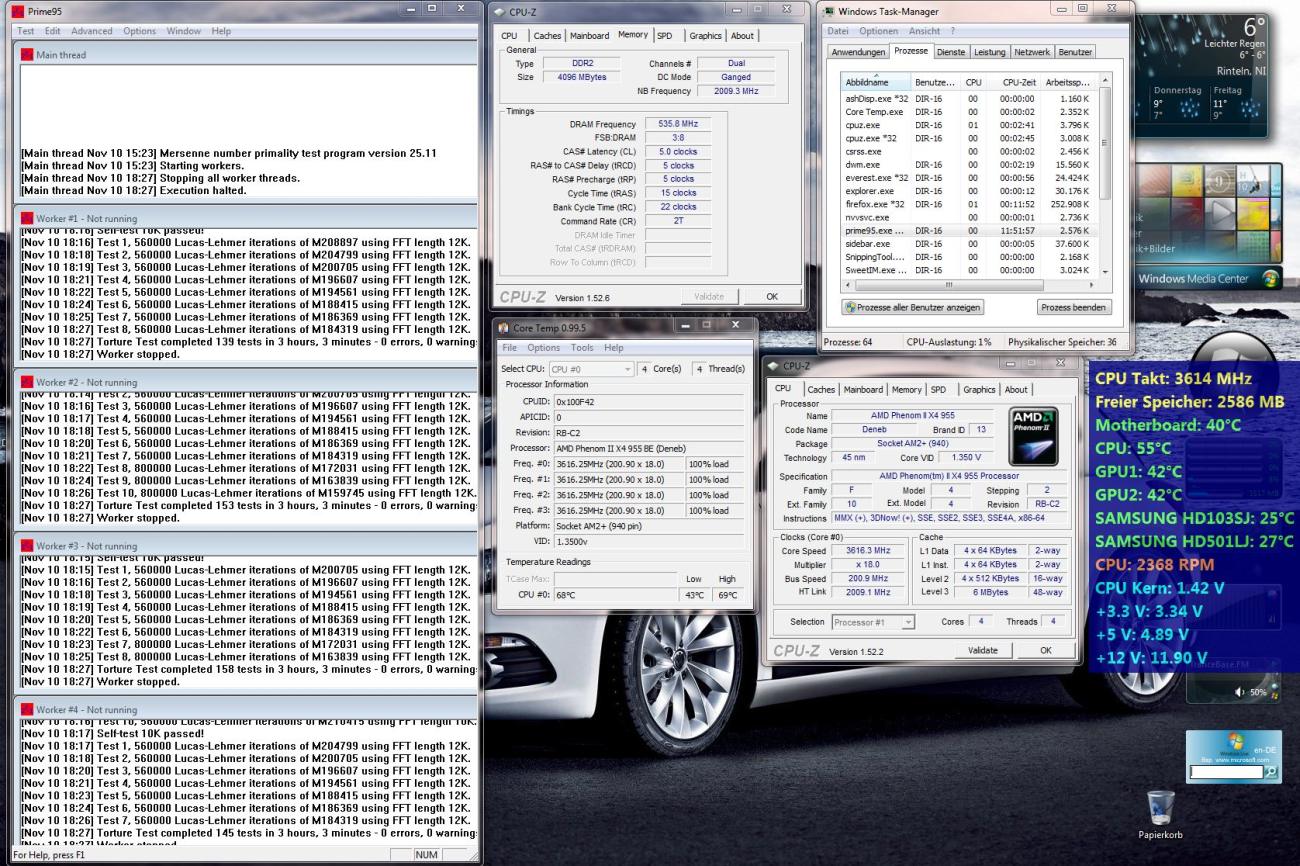The width and height of the screenshot is (1300, 866).
Task: Open the Ansicht menu in Task-Manager
Action: [x=925, y=31]
